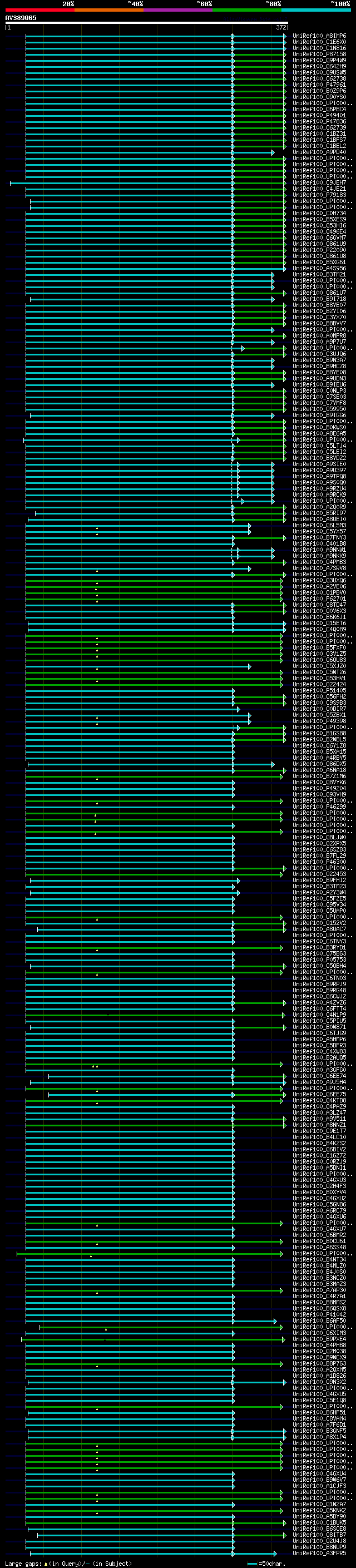Click hit label UniRef100_P47836
The width and height of the screenshot is (356, 1568).
[319, 122]
